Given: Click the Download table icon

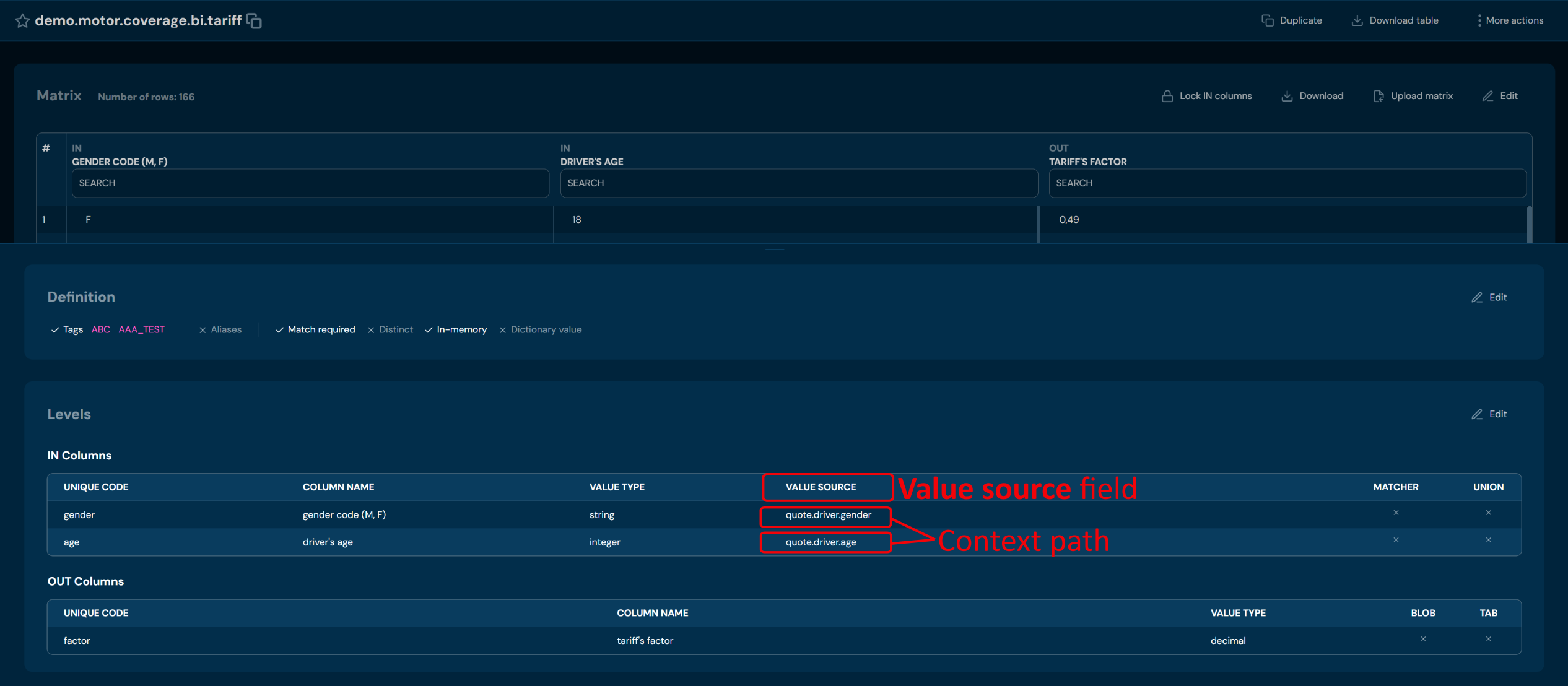Looking at the screenshot, I should click(1357, 20).
